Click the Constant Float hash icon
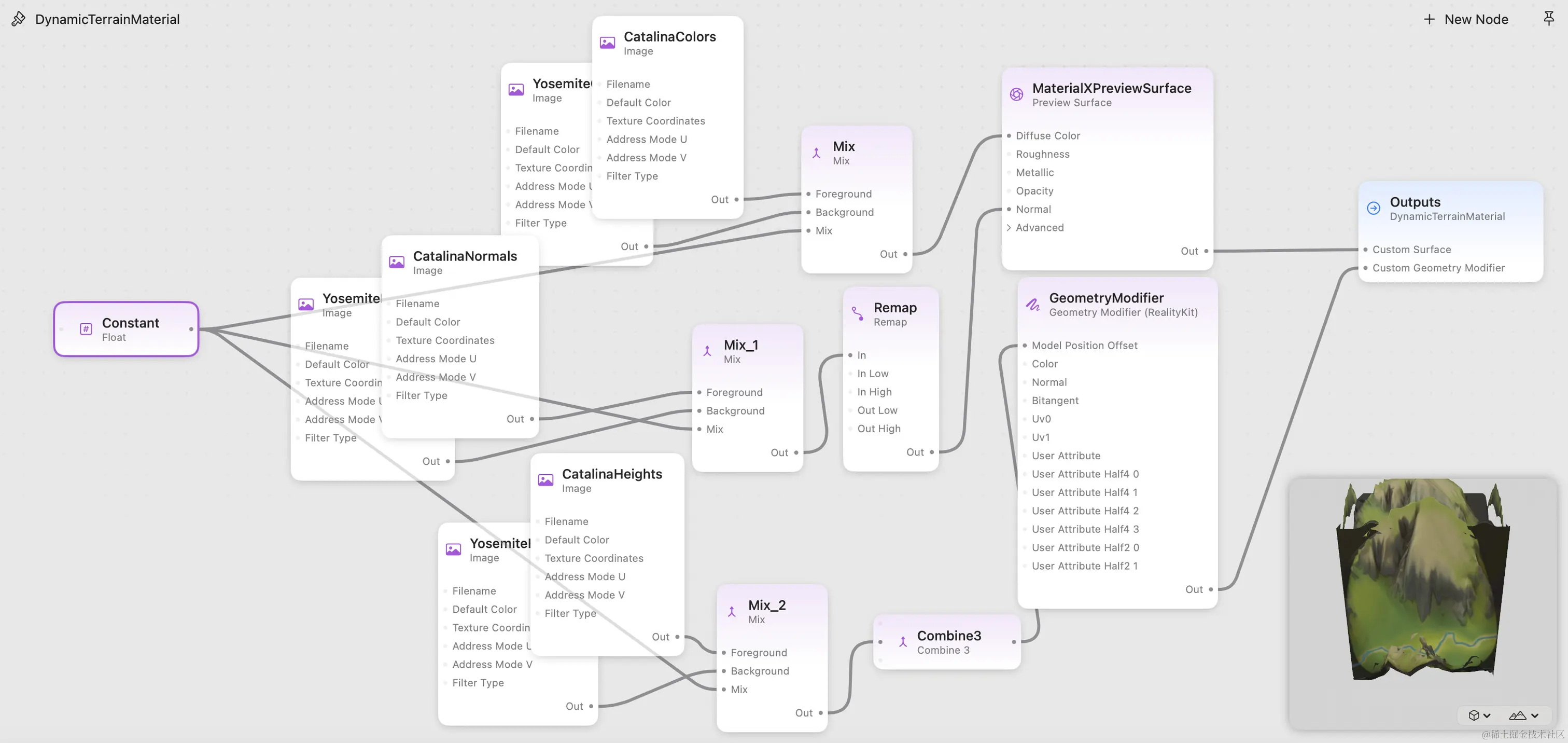 86,329
